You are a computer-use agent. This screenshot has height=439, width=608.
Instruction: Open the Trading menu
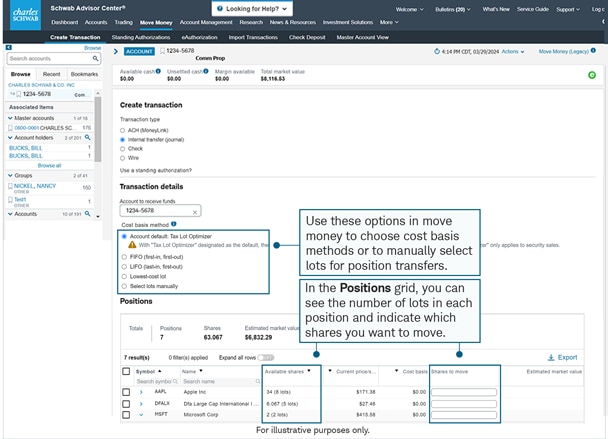(x=123, y=22)
